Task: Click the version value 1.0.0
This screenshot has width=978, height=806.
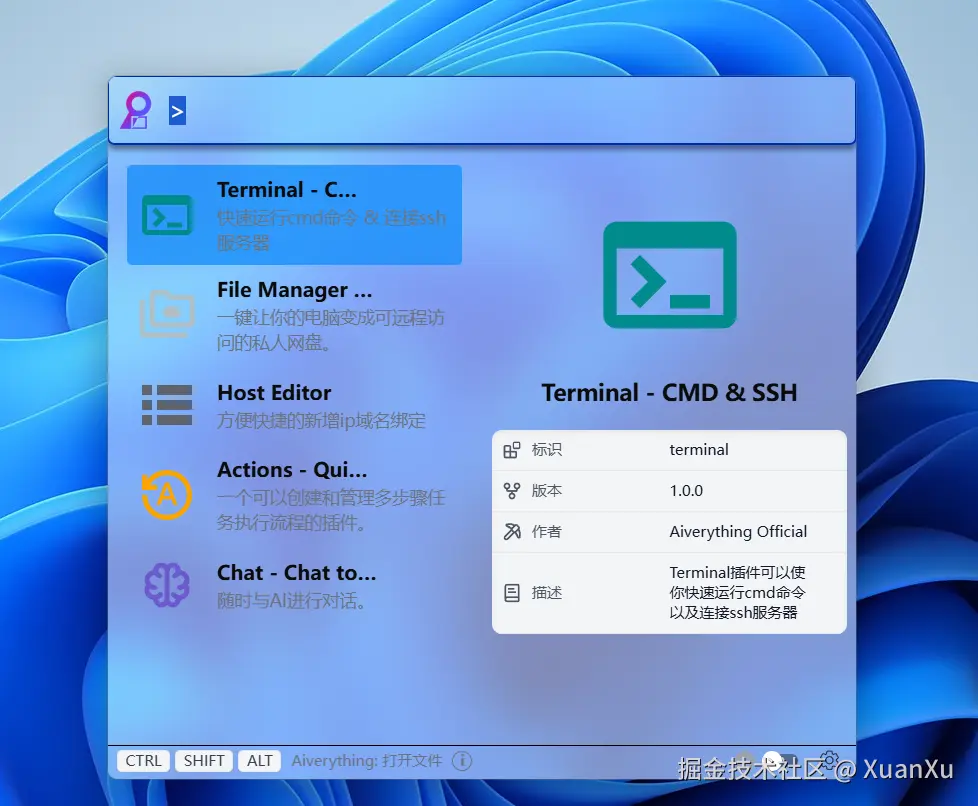Action: pyautogui.click(x=686, y=491)
